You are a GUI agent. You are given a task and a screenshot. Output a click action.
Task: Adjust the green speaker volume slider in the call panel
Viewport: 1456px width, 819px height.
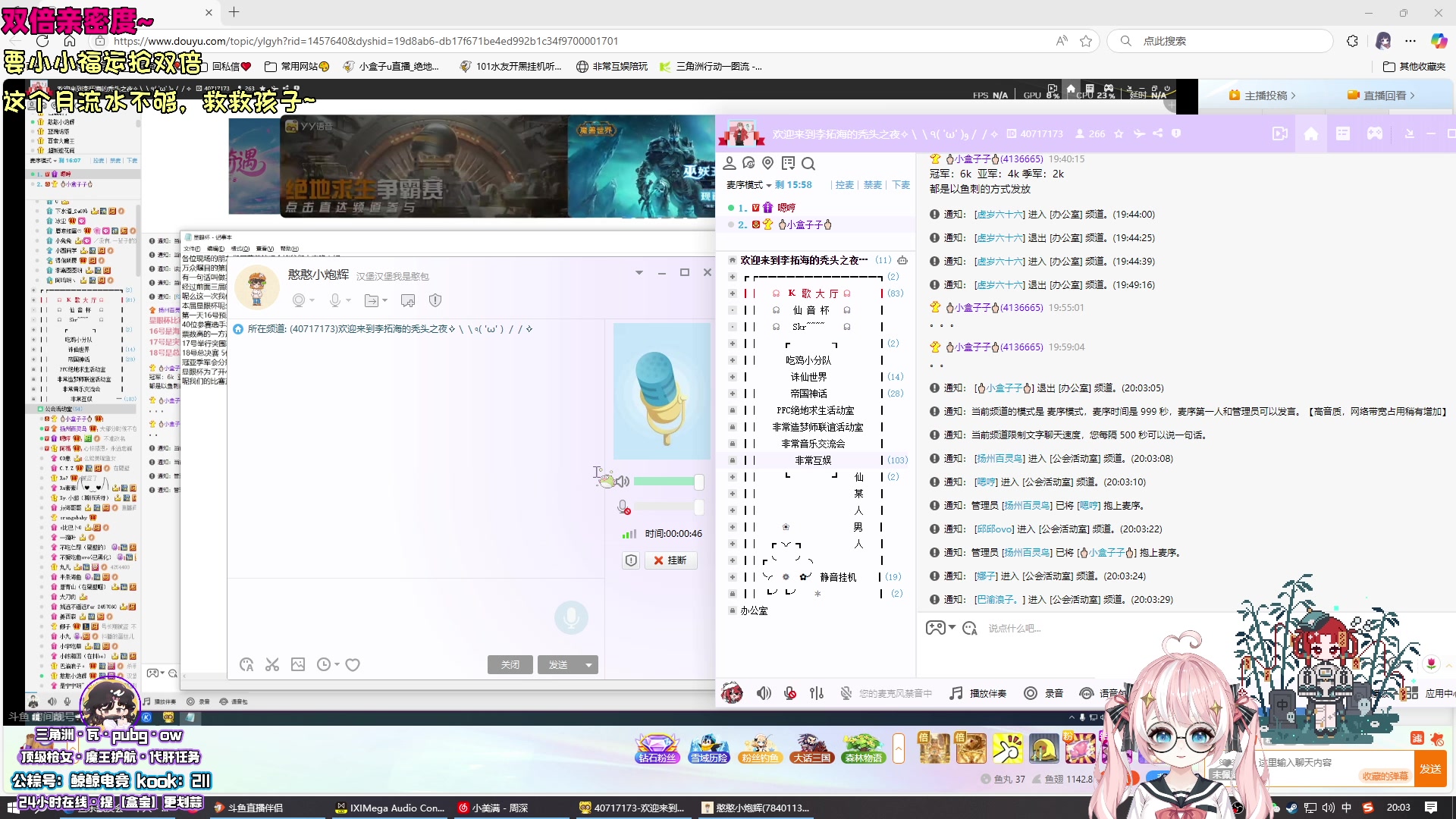click(x=666, y=482)
